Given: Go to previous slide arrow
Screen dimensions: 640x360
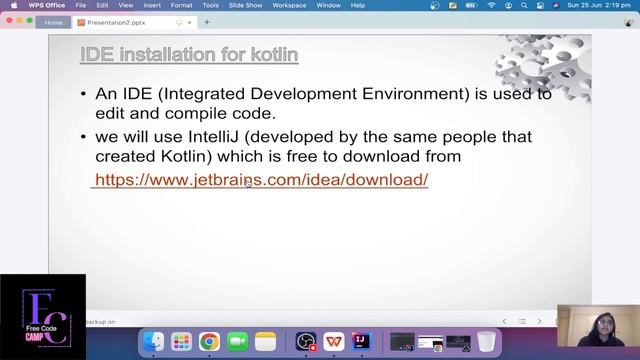Looking at the screenshot, I should coord(504,322).
